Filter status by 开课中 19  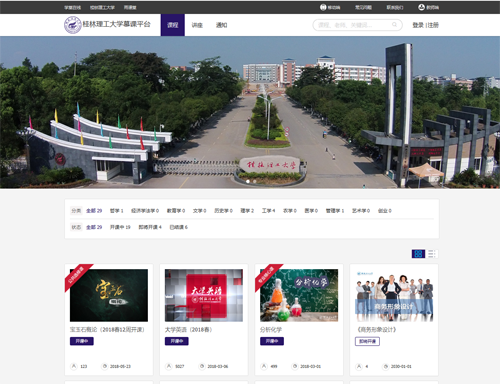click(120, 227)
